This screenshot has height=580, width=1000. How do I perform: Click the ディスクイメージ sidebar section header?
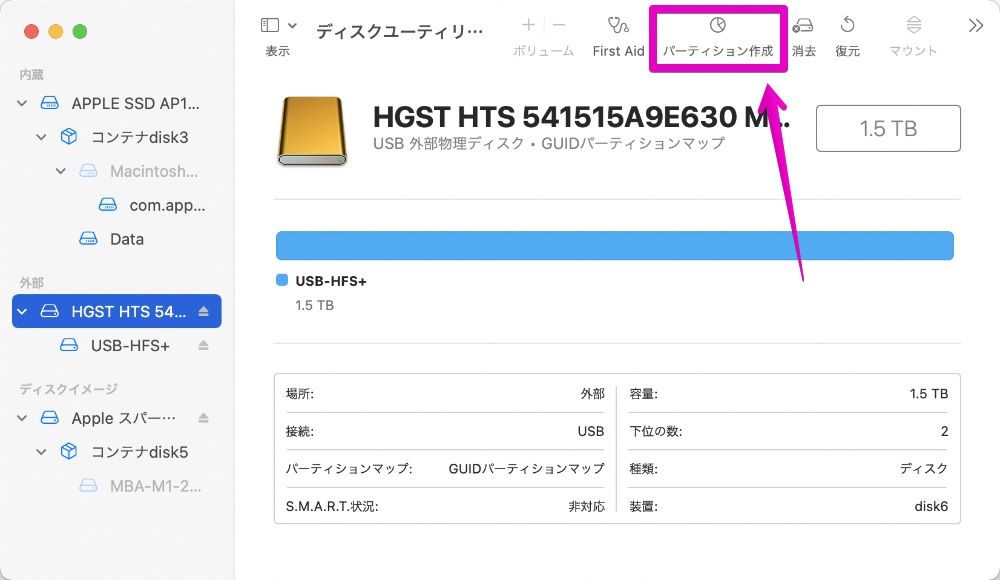point(68,389)
